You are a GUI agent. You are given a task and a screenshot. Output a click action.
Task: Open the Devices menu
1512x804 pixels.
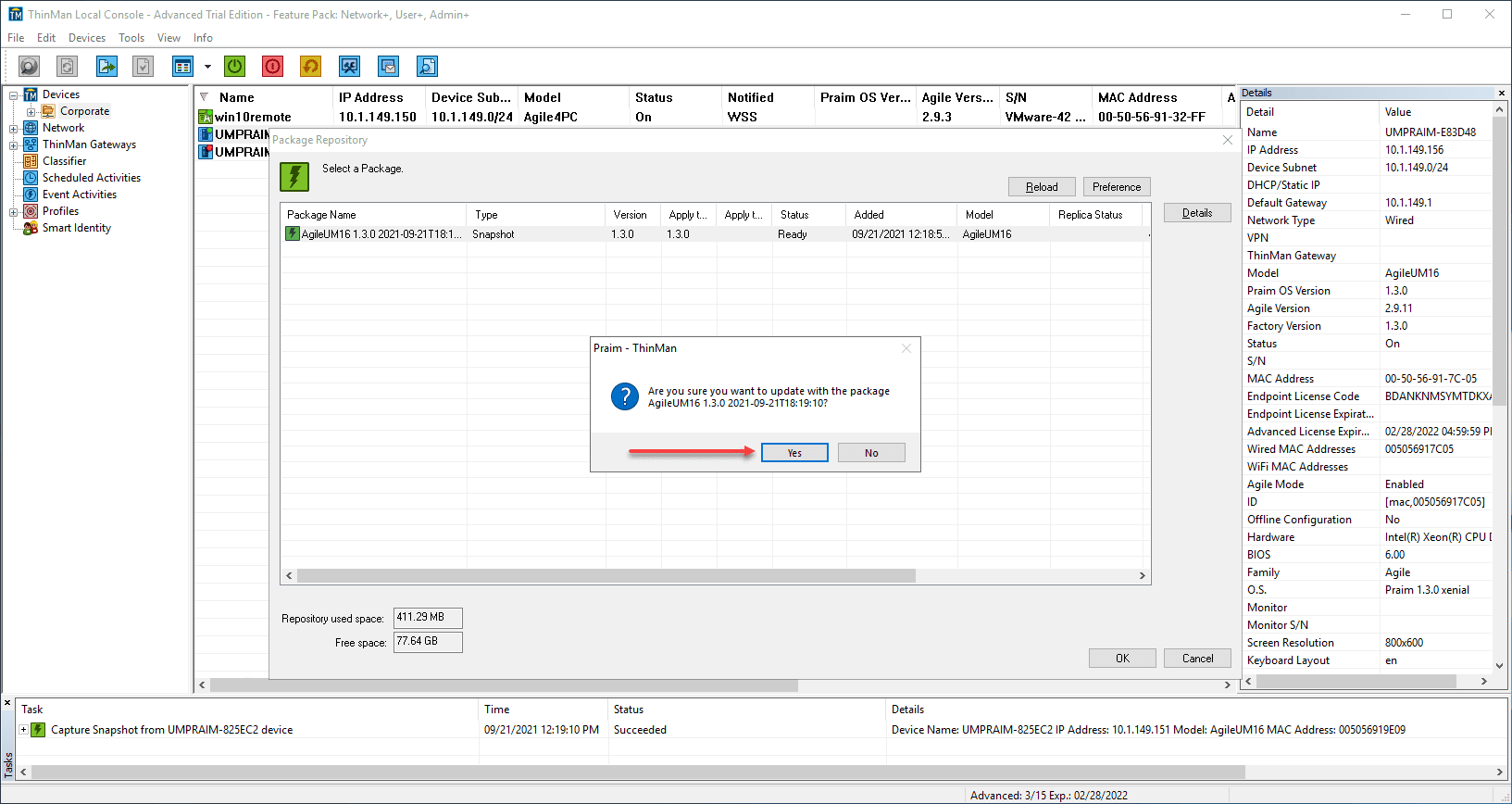tap(87, 38)
